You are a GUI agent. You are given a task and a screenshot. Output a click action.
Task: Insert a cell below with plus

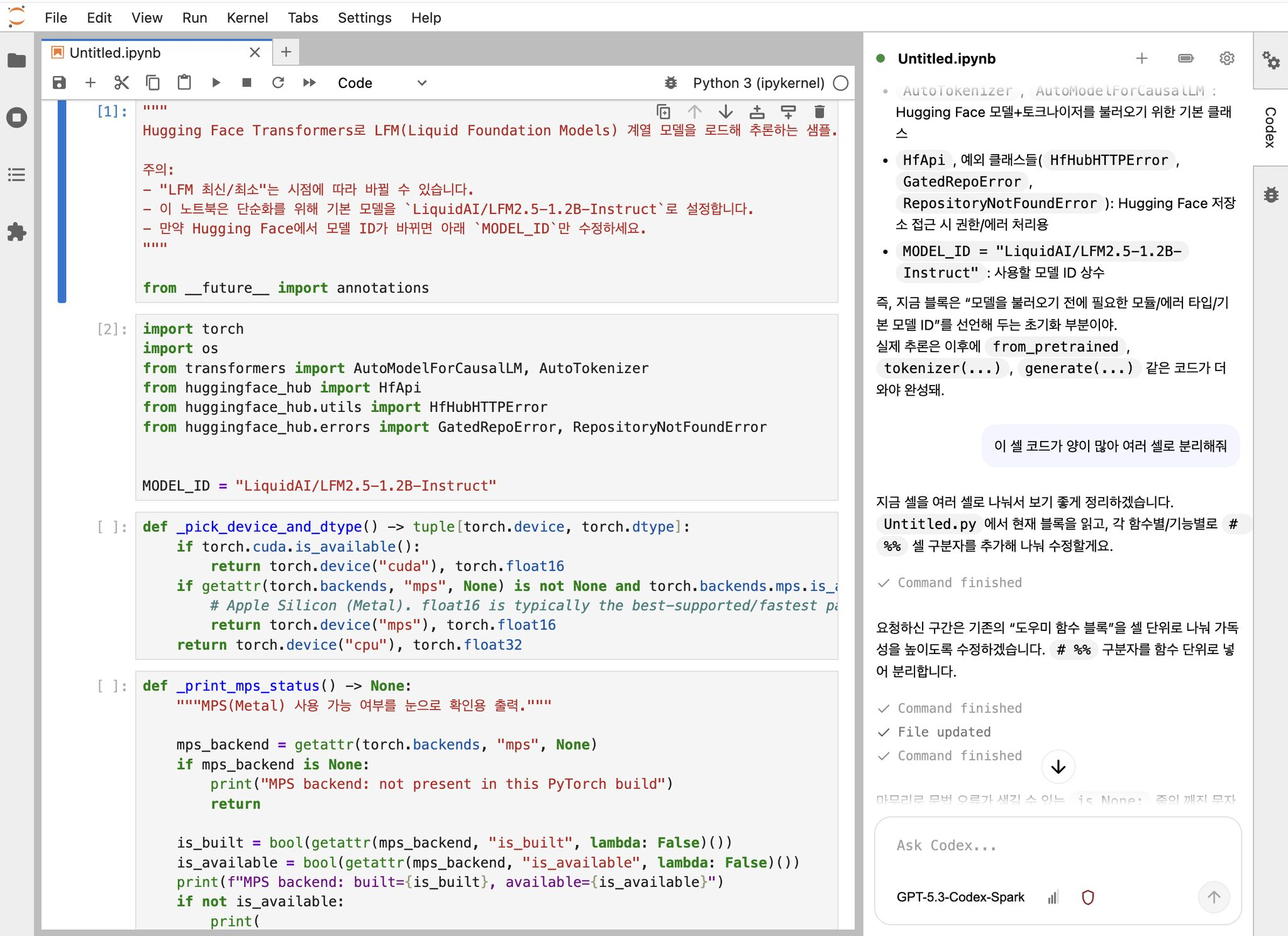point(91,83)
